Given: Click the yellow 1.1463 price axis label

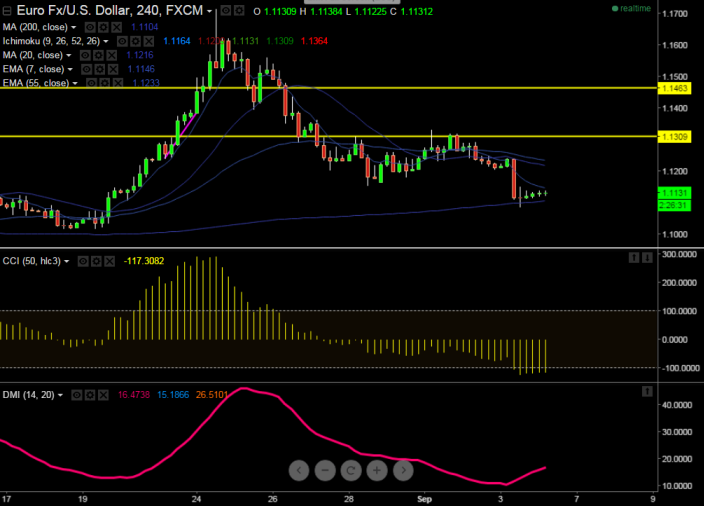Looking at the screenshot, I should [674, 88].
